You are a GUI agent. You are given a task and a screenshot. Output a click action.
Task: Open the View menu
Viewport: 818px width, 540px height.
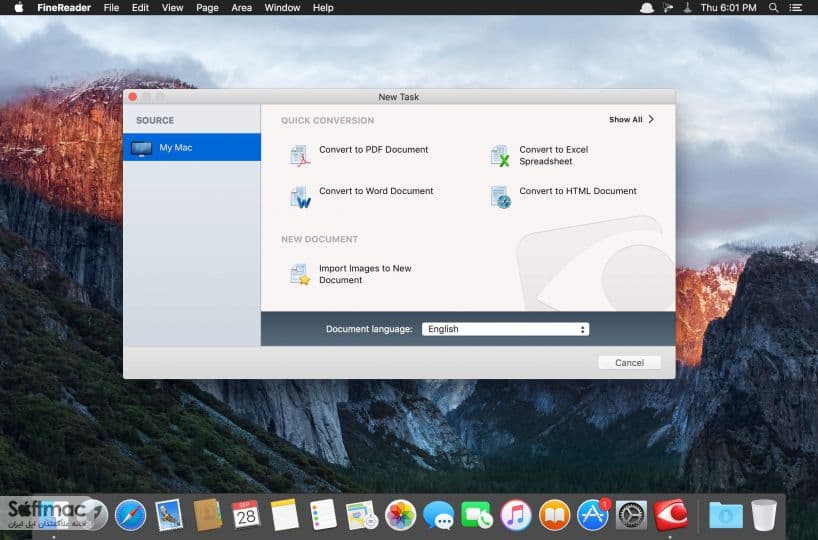[x=172, y=8]
